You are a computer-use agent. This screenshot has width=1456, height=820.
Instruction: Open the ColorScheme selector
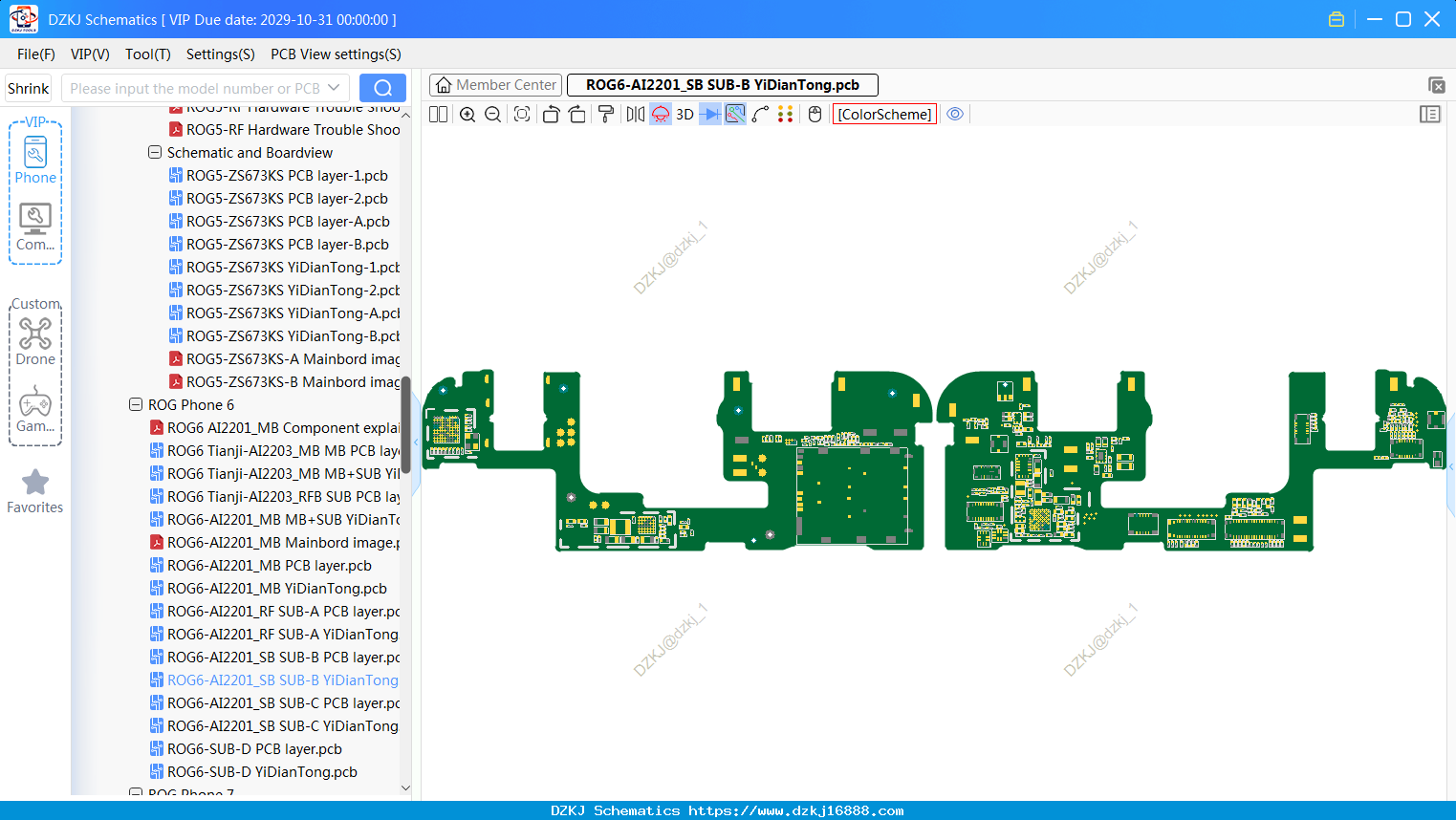click(x=884, y=114)
